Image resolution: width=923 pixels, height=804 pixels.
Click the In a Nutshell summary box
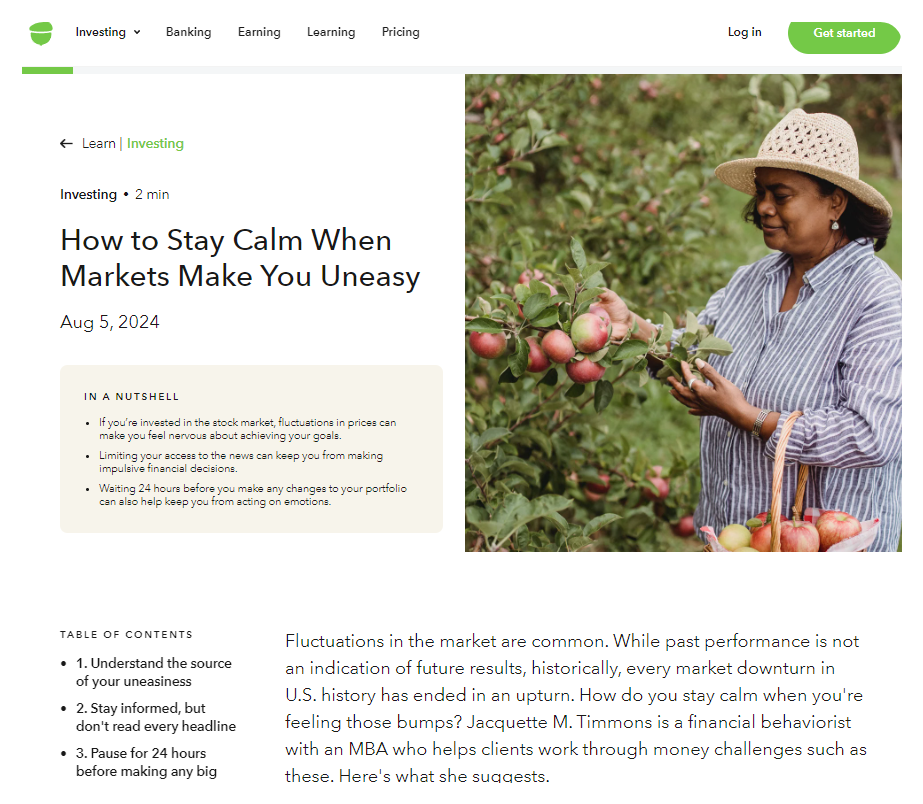click(x=251, y=448)
